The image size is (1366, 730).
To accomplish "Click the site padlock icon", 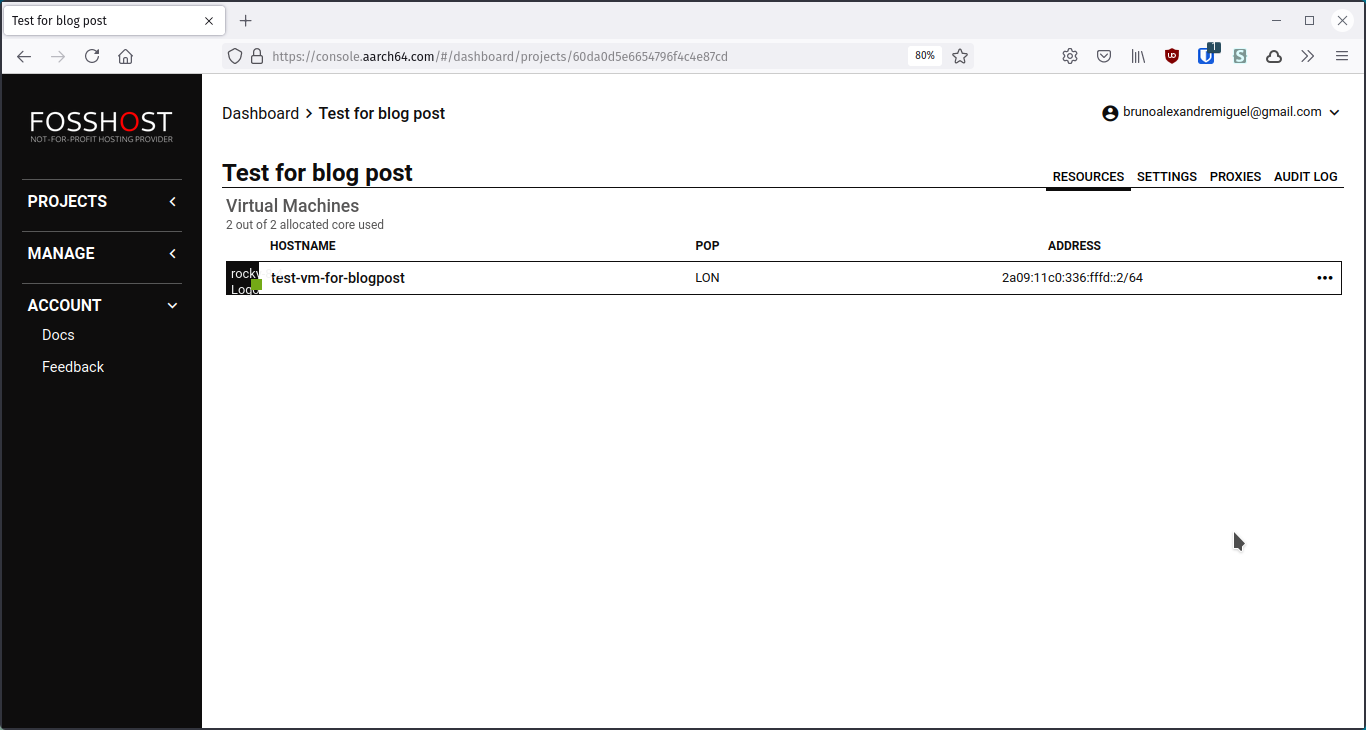I will (257, 56).
